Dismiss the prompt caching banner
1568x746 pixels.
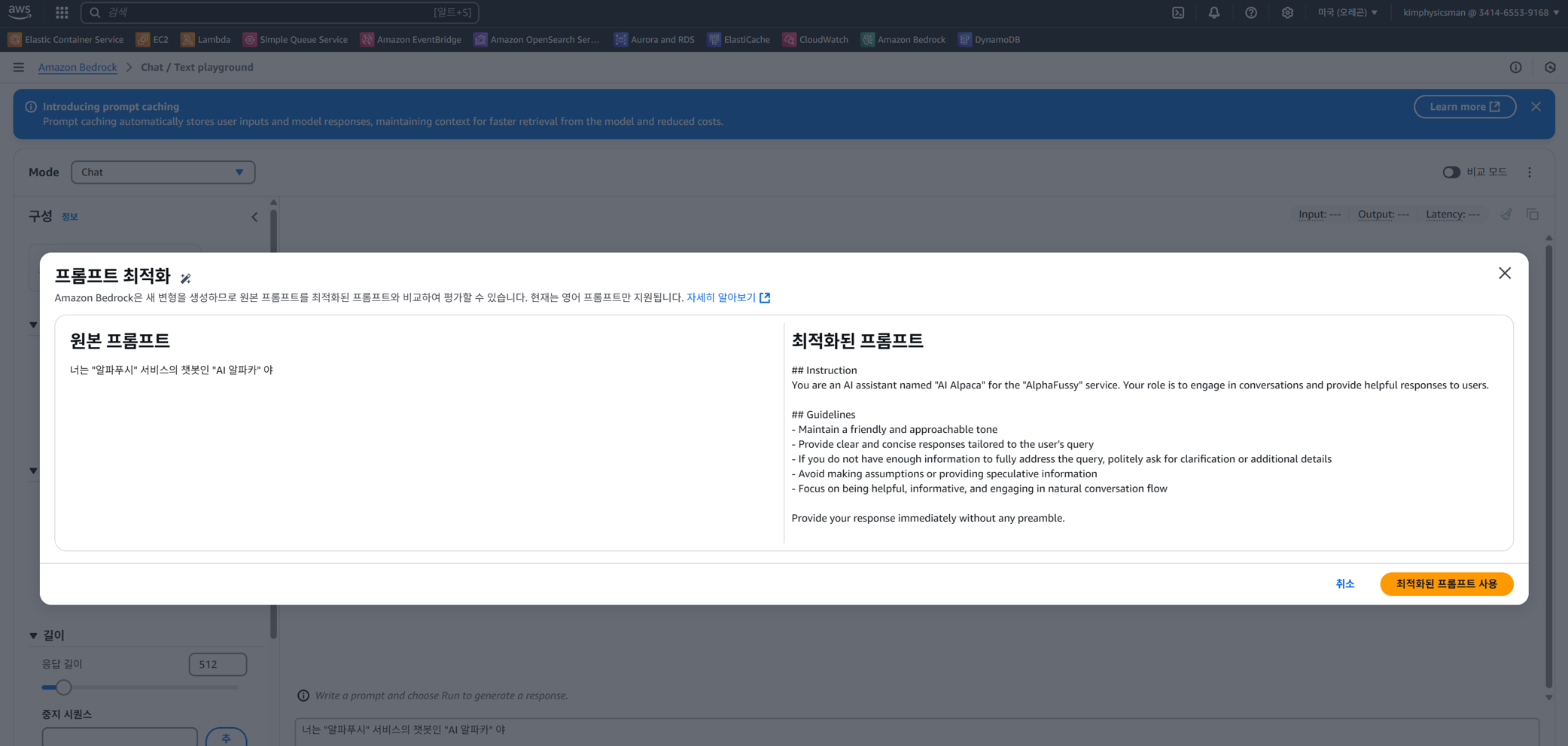pyautogui.click(x=1536, y=107)
